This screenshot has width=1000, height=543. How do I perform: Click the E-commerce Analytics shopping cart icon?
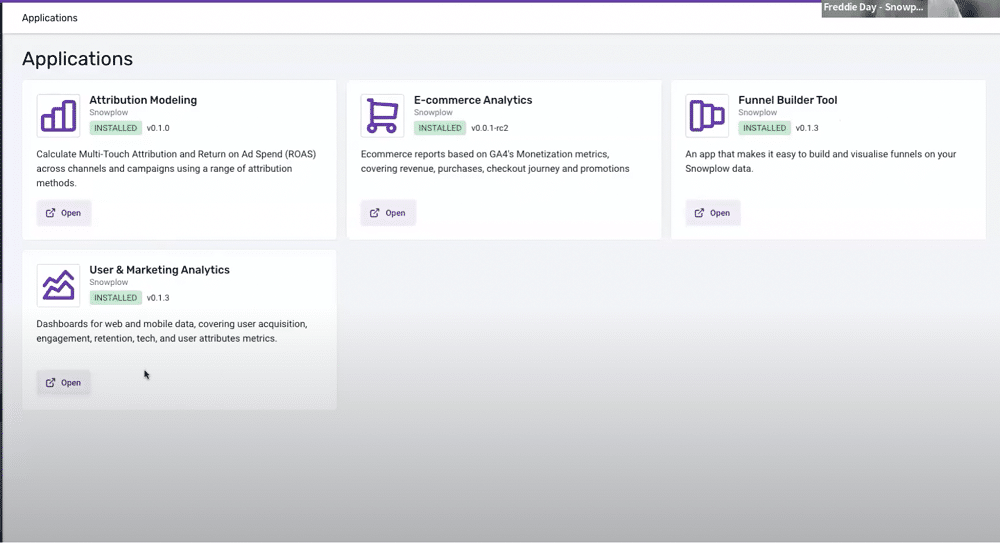point(382,115)
